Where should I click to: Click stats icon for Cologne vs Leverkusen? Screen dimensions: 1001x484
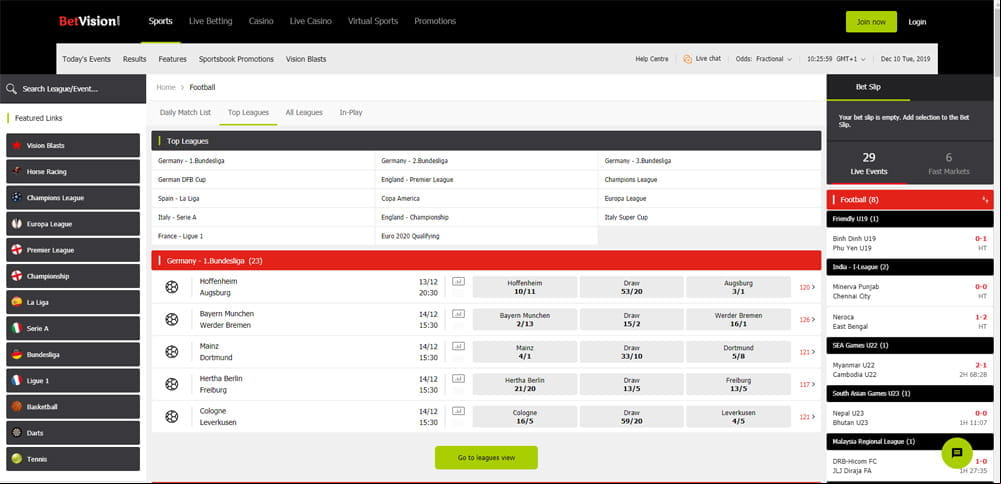pos(458,411)
